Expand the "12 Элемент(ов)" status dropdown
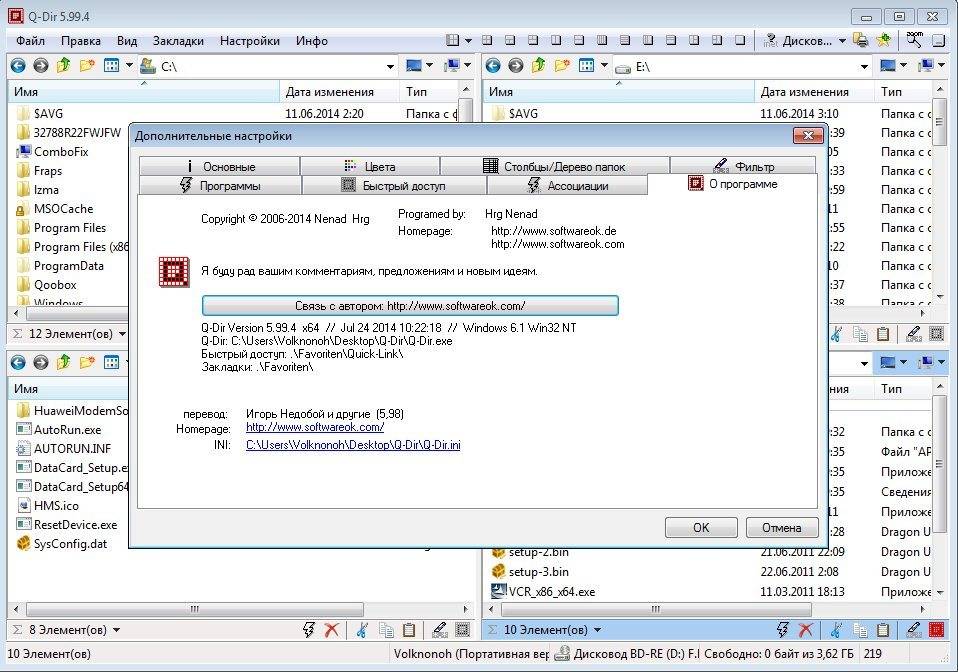 coord(123,334)
